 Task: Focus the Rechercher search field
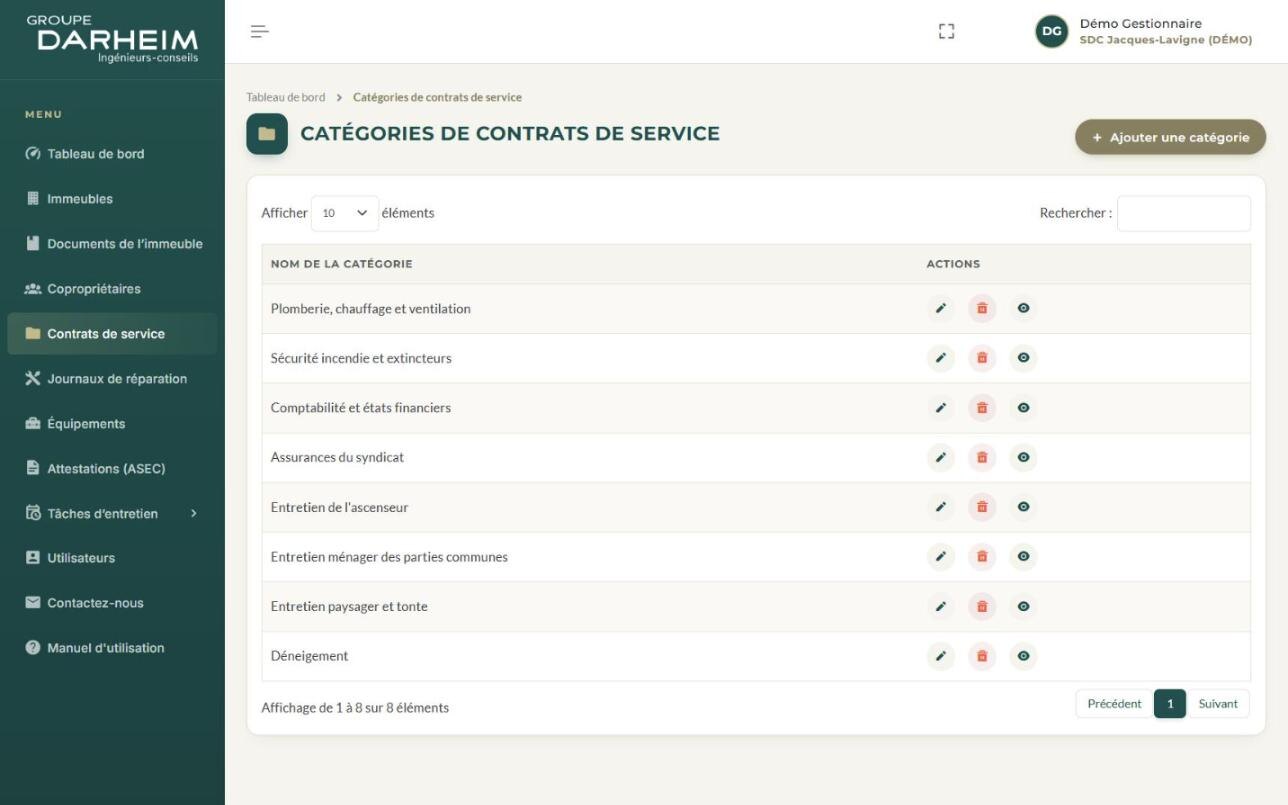[x=1183, y=213]
